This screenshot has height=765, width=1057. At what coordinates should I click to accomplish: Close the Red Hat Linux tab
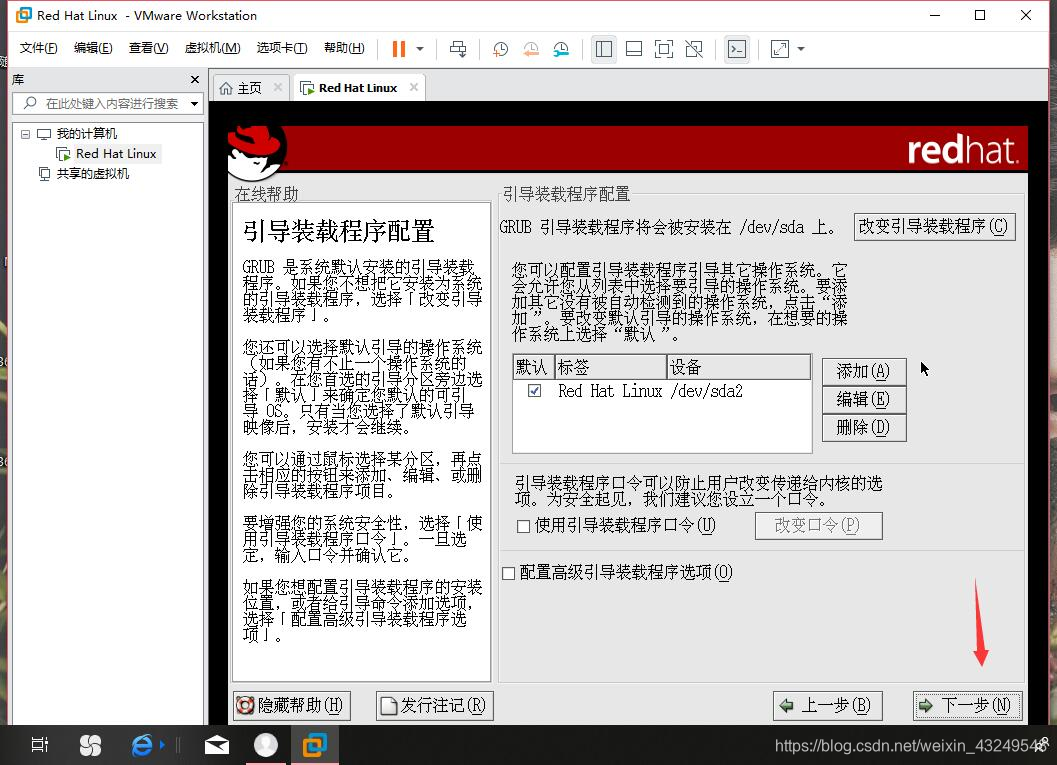414,87
